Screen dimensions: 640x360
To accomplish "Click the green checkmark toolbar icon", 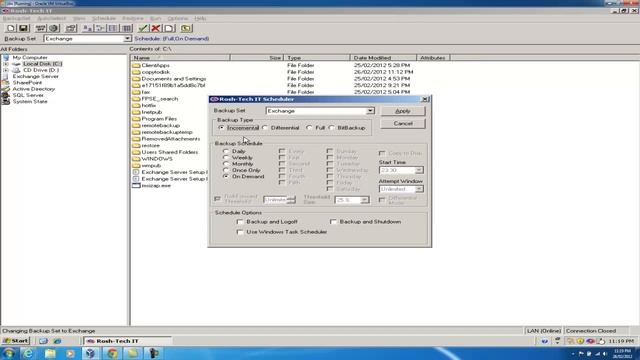I will tap(143, 28).
